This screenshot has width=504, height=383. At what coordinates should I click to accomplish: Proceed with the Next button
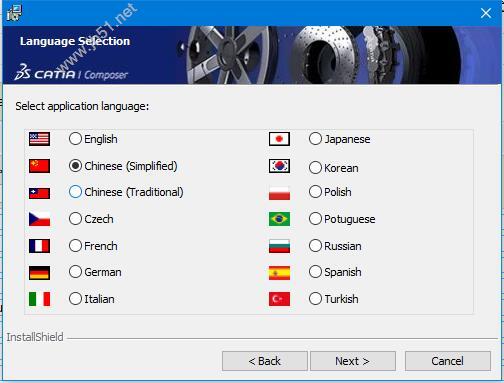coord(353,361)
